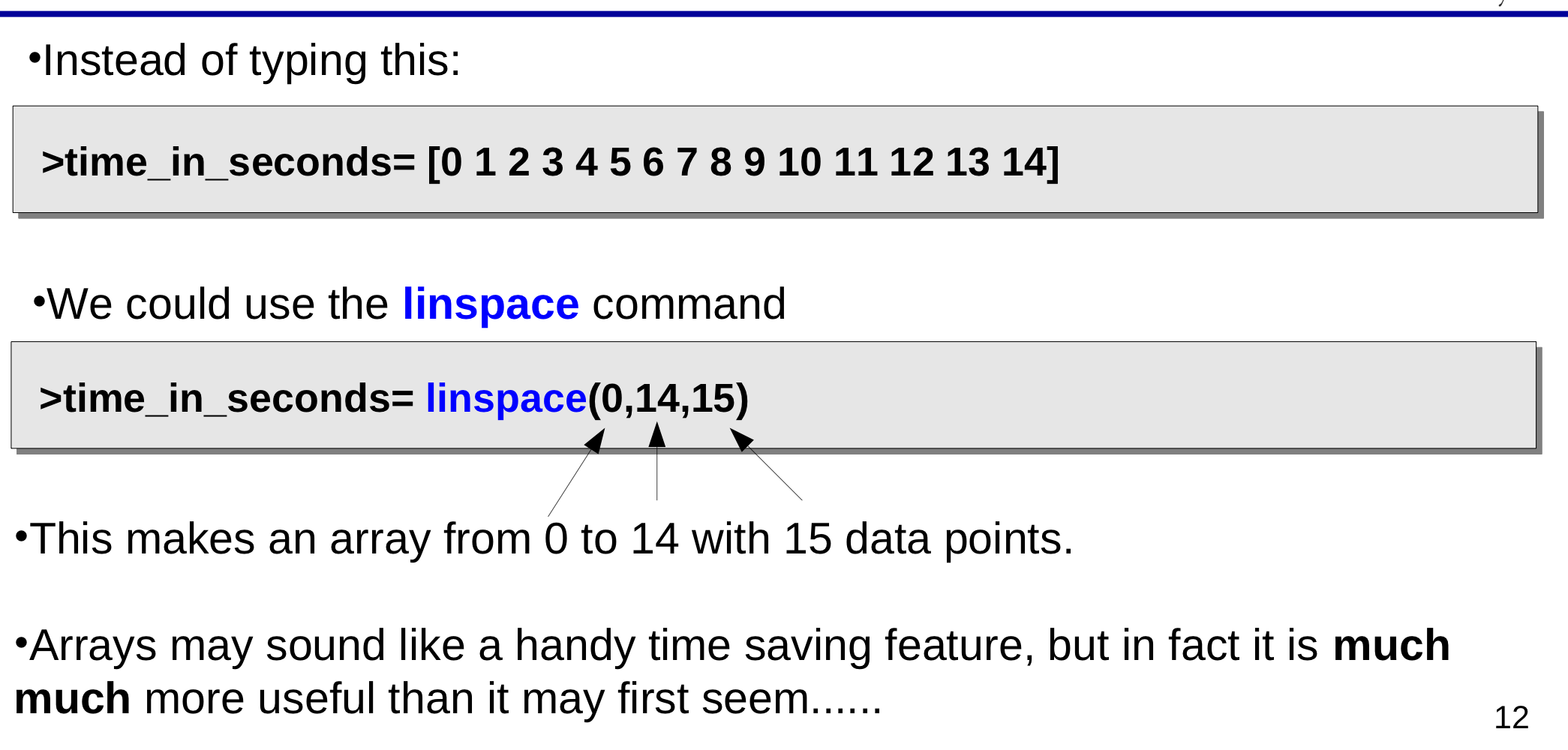Click the word "command" after linspace
The height and width of the screenshot is (750, 1568).
pyautogui.click(x=689, y=304)
